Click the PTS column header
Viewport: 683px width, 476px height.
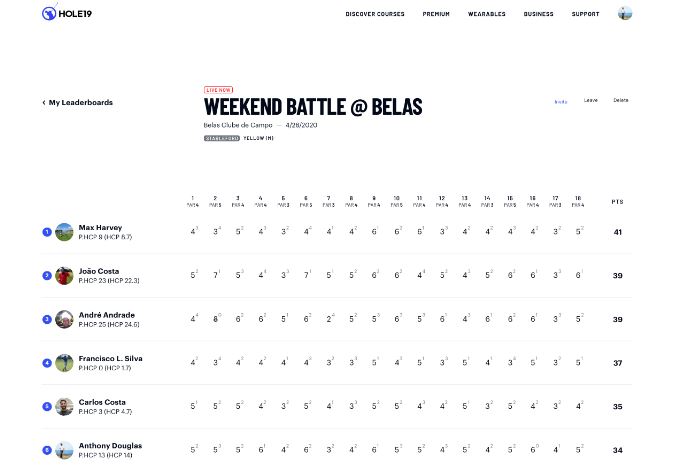618,202
